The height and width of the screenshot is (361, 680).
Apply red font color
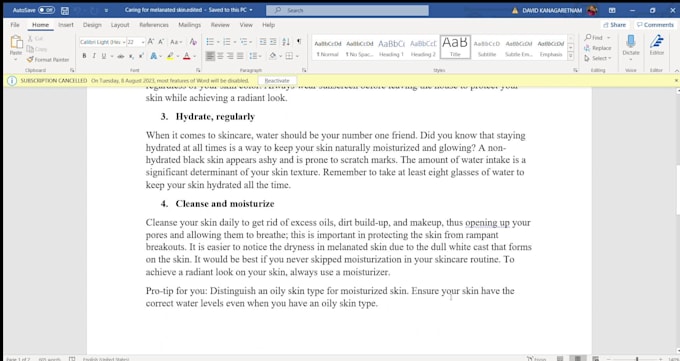186,56
